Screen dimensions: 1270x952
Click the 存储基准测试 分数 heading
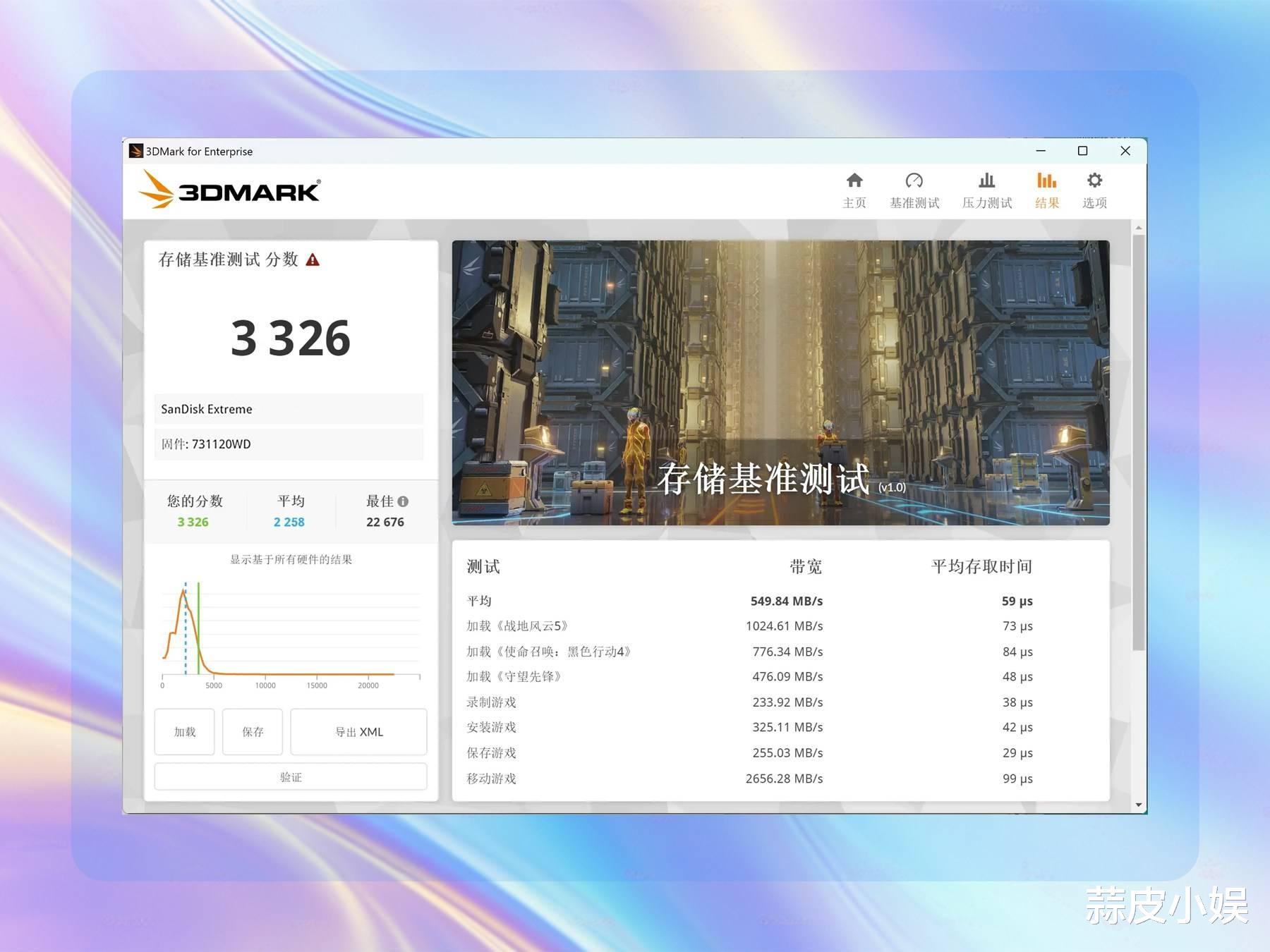pos(229,260)
